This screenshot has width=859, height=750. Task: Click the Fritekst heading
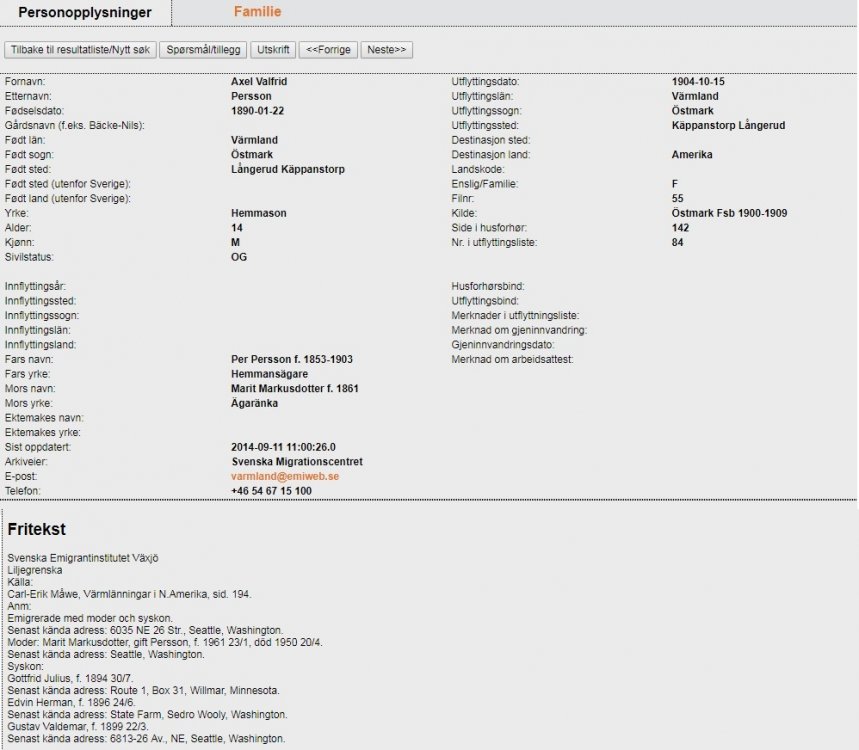37,528
